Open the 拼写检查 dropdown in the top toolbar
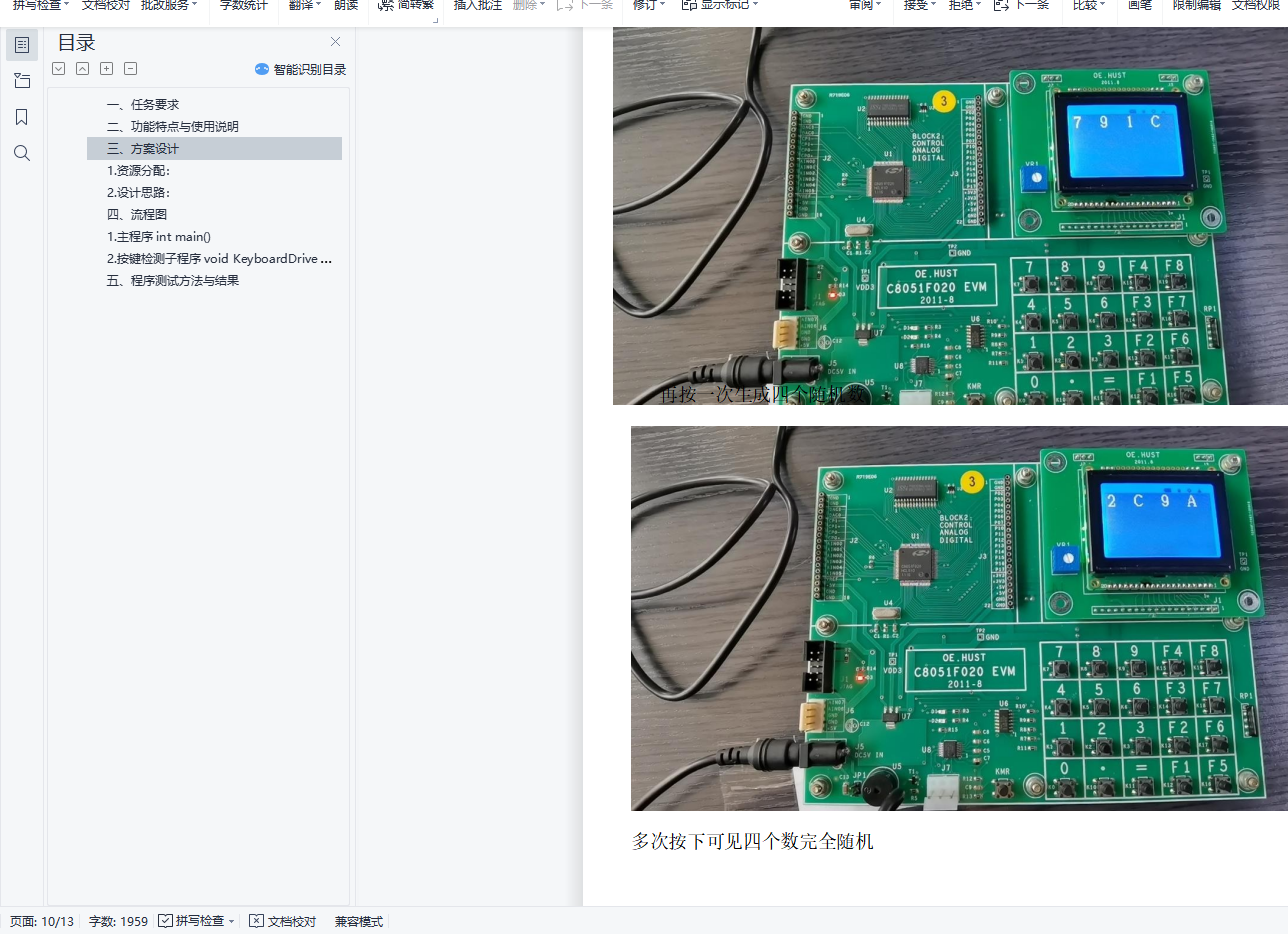 pyautogui.click(x=41, y=5)
